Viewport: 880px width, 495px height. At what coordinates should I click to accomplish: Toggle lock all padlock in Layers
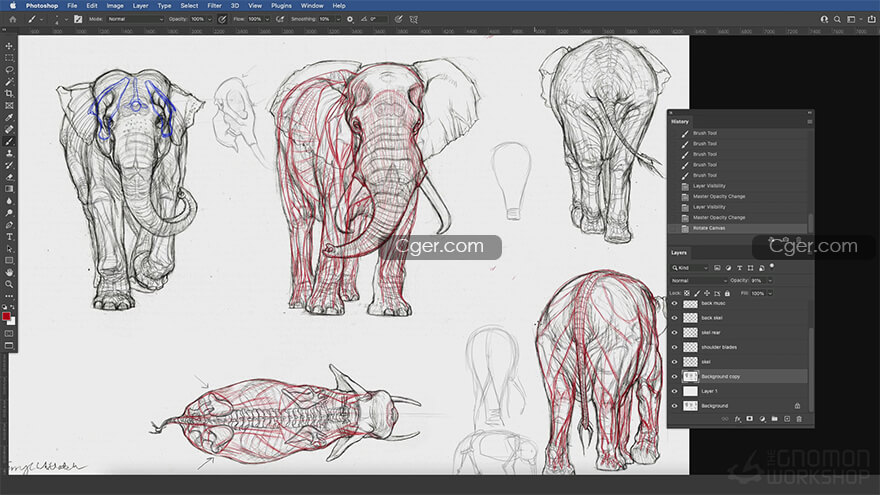(727, 293)
